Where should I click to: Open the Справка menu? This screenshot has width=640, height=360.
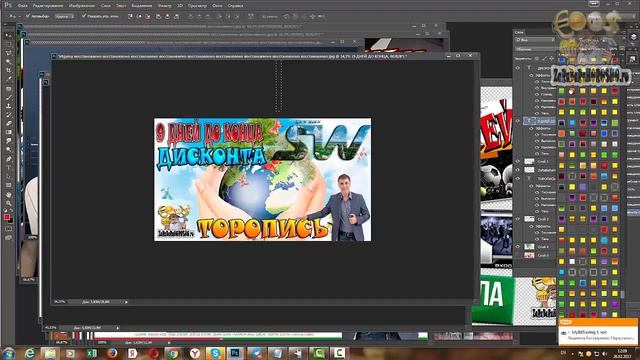[x=236, y=6]
